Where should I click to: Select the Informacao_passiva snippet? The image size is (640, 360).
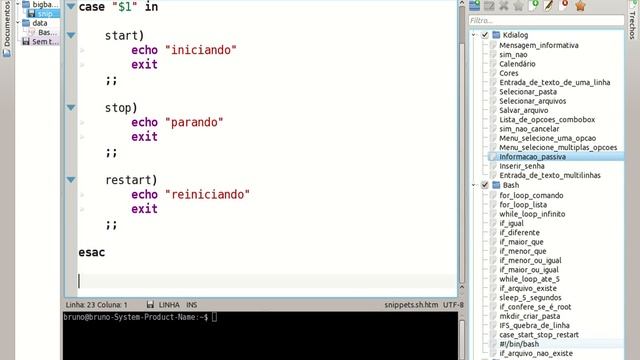pyautogui.click(x=532, y=157)
